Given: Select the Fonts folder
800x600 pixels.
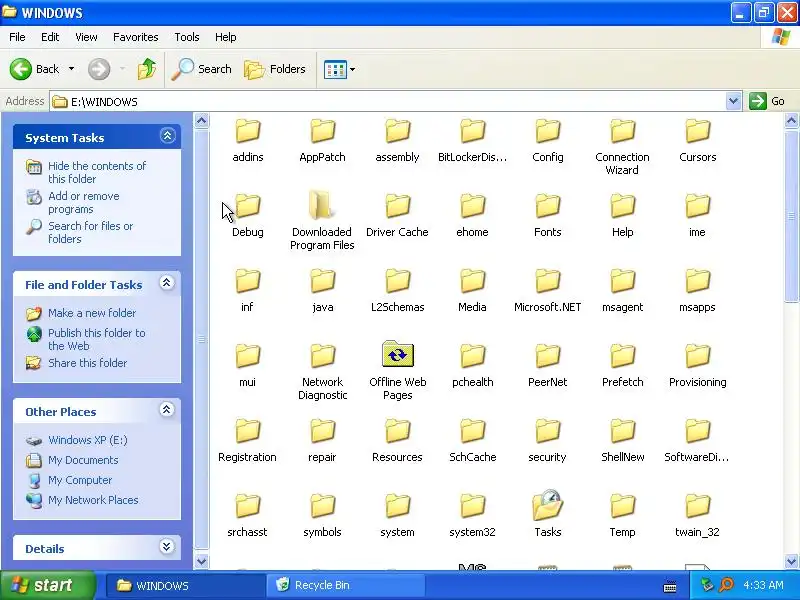Looking at the screenshot, I should tap(547, 214).
